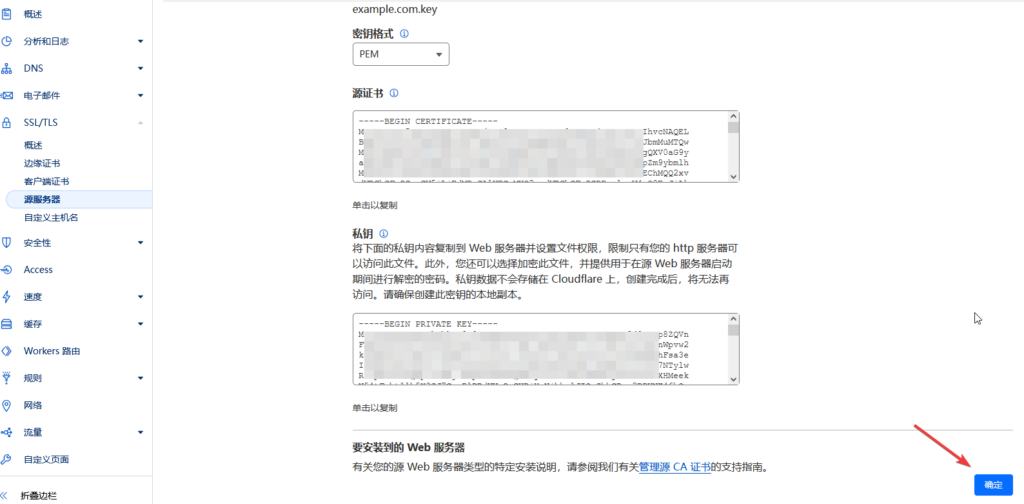Click the DNS network icon
This screenshot has height=504, width=1024.
coord(7,69)
